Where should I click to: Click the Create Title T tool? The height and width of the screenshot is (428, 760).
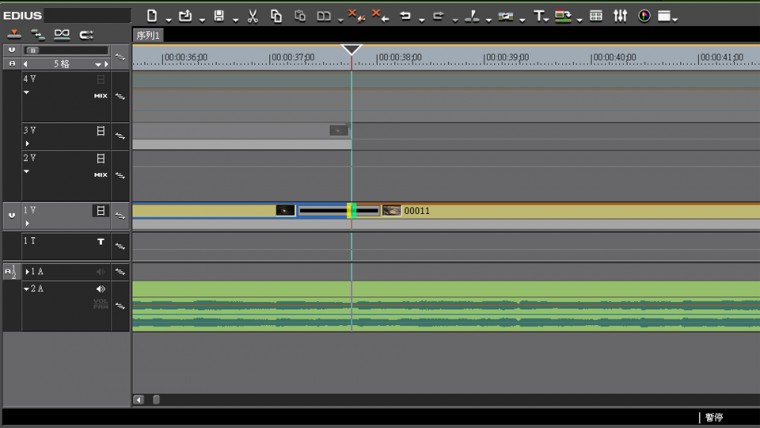[x=538, y=16]
